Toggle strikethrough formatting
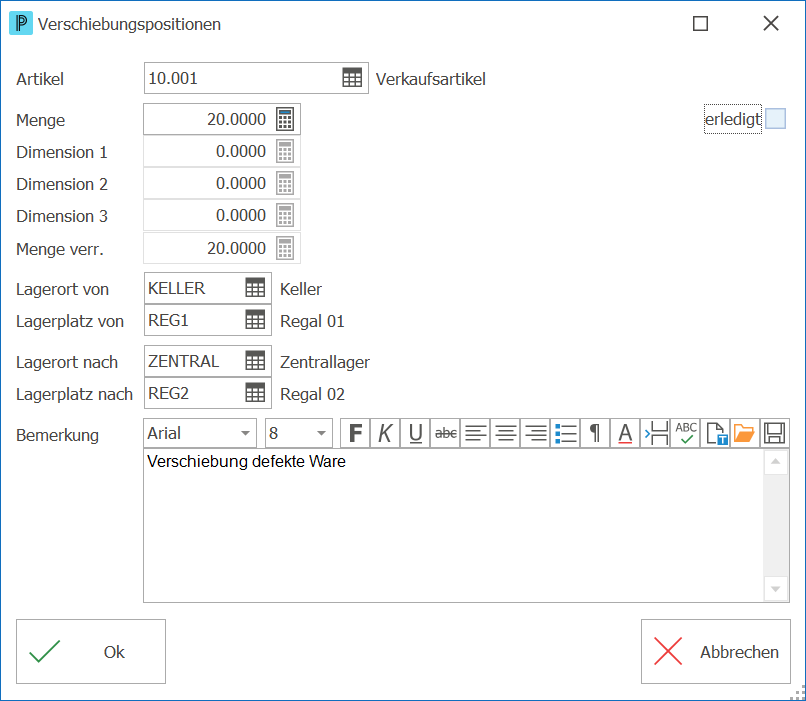Screen dimensions: 806x701 [x=446, y=433]
